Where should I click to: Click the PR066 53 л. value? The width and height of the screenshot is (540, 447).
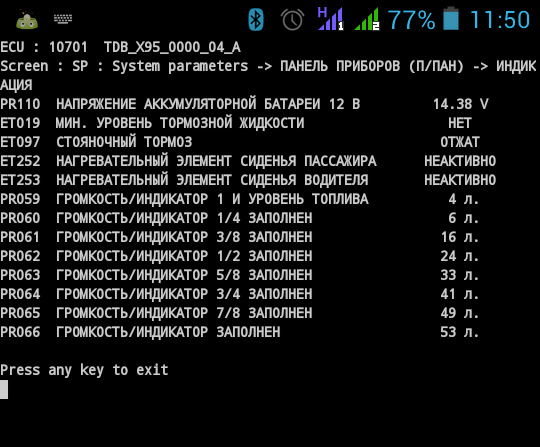click(x=460, y=332)
